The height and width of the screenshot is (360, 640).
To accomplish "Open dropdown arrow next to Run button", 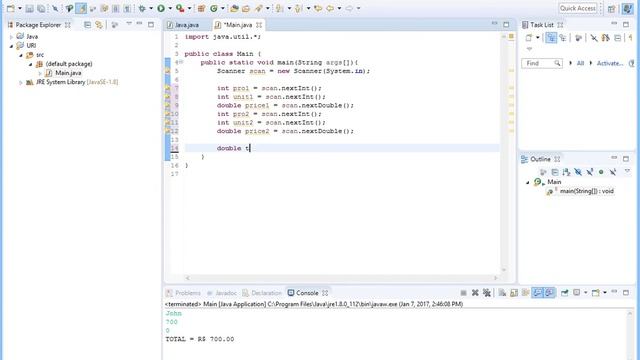I will pos(170,8).
